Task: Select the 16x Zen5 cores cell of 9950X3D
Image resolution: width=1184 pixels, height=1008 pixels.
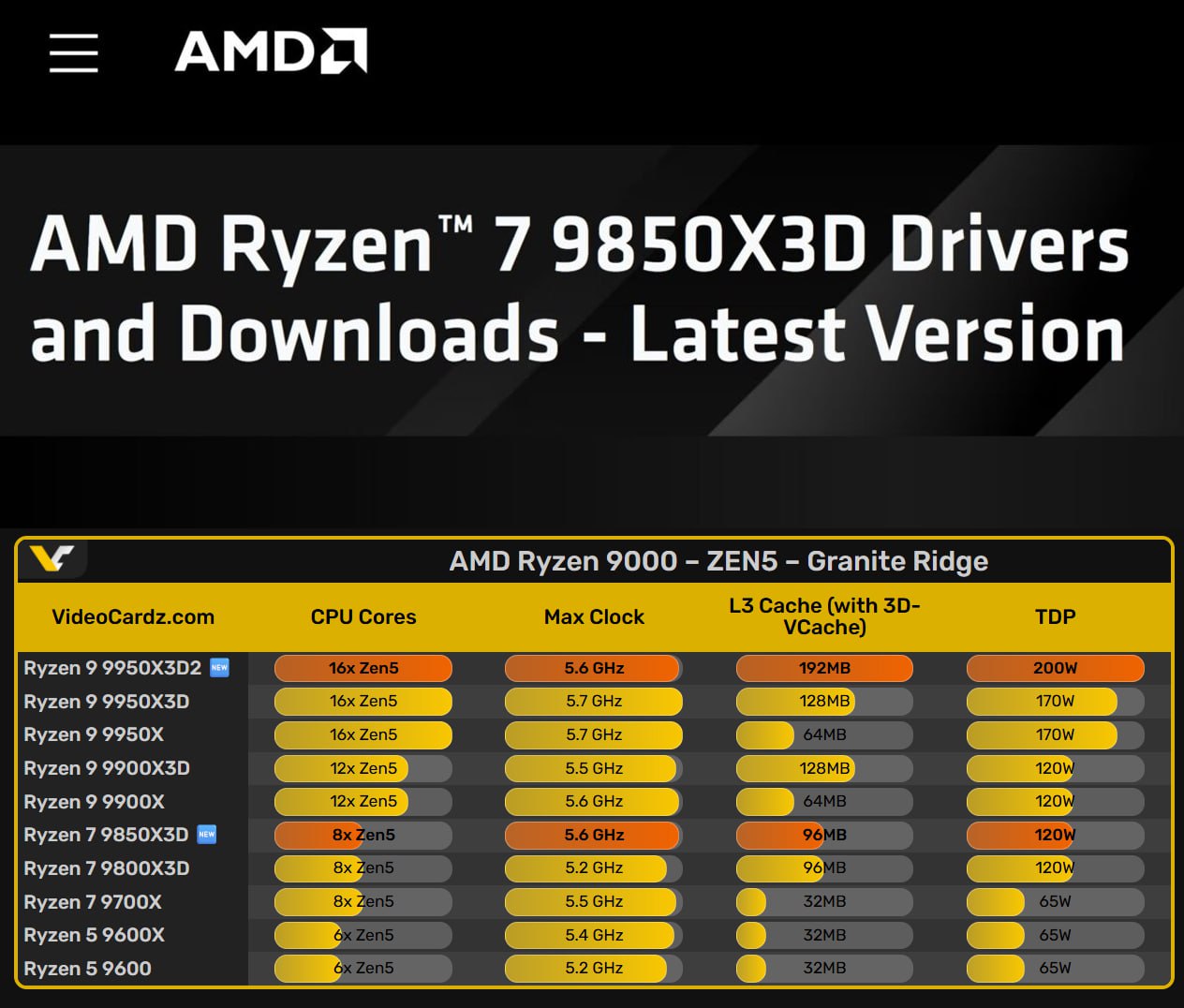Action: click(363, 701)
